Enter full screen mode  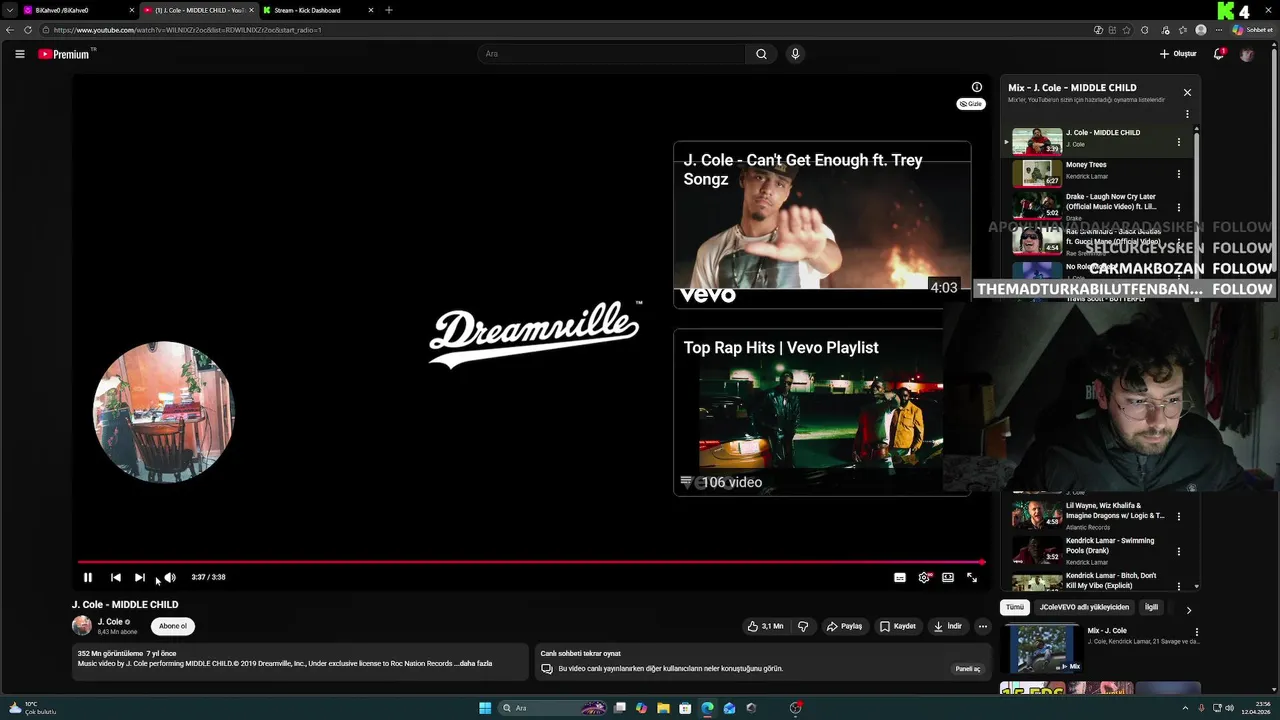point(972,577)
